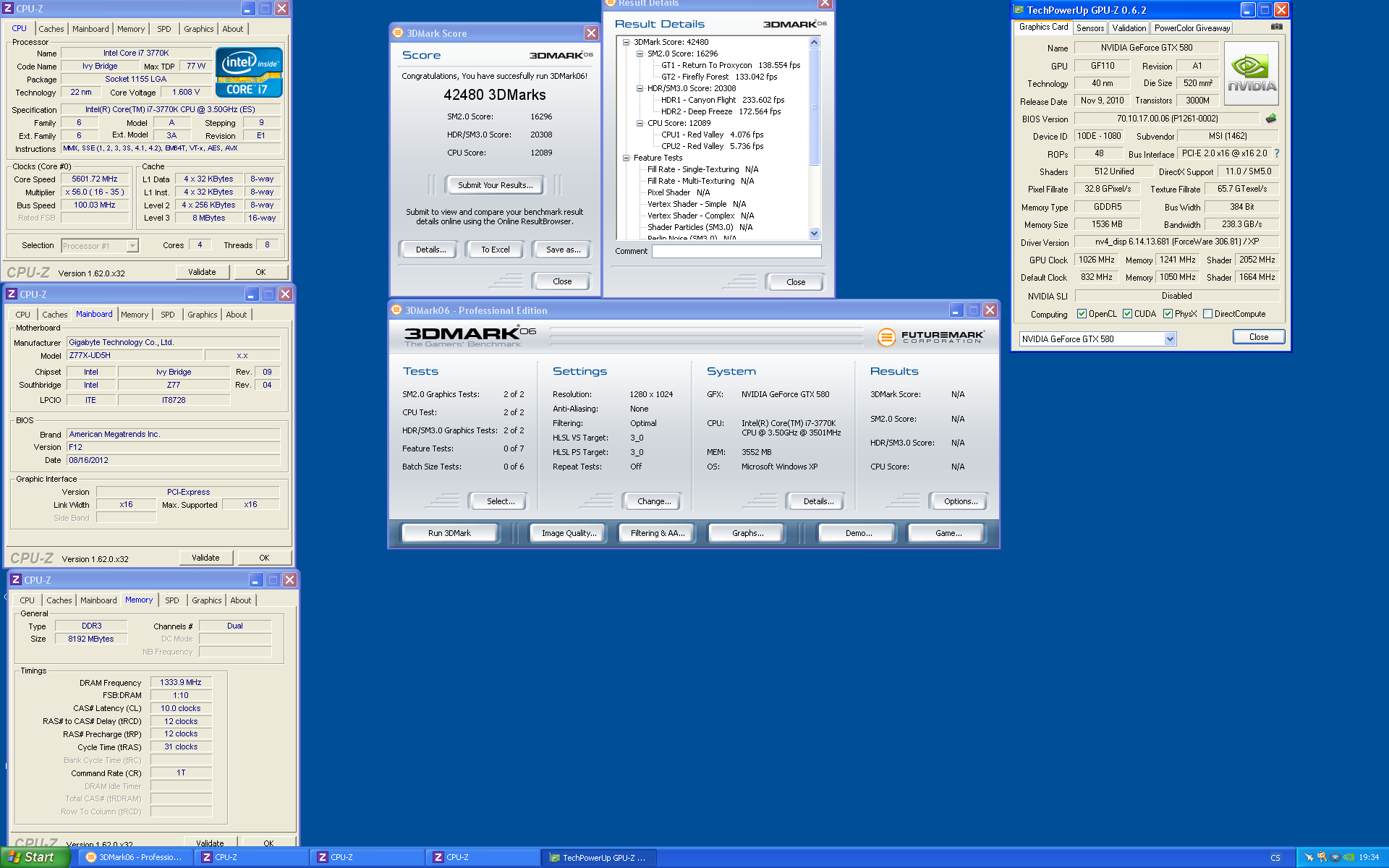Open Graphics tab in the Memory CPU-Z window
The height and width of the screenshot is (868, 1389).
coord(207,600)
